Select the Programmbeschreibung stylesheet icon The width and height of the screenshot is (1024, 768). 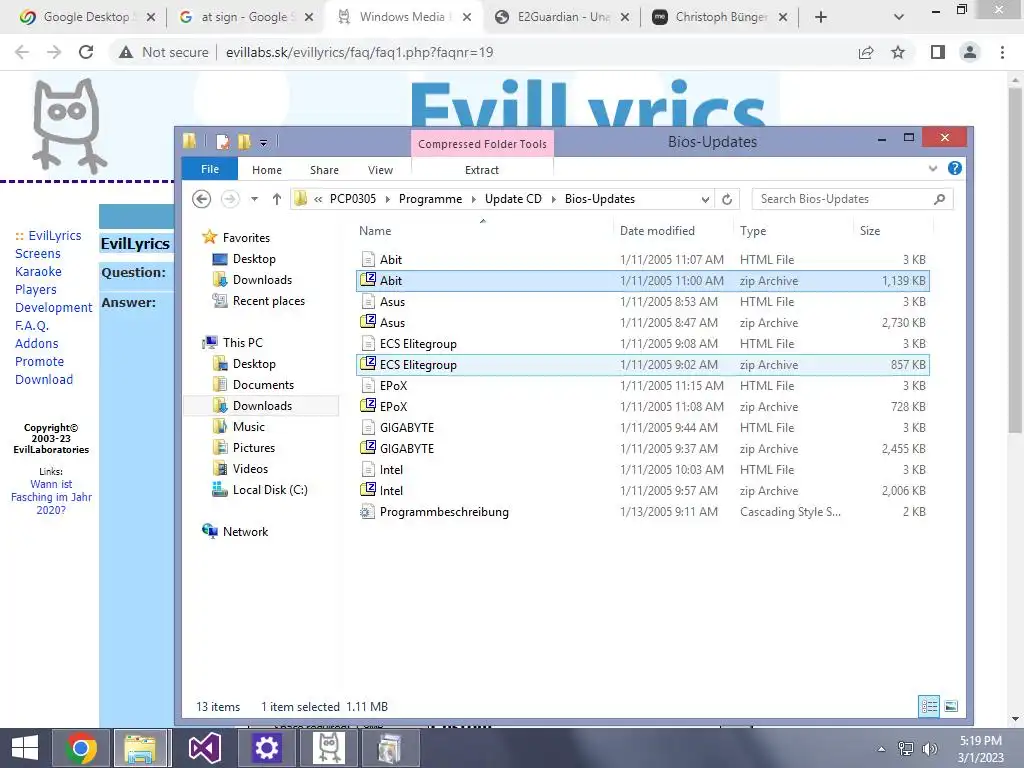click(x=368, y=511)
